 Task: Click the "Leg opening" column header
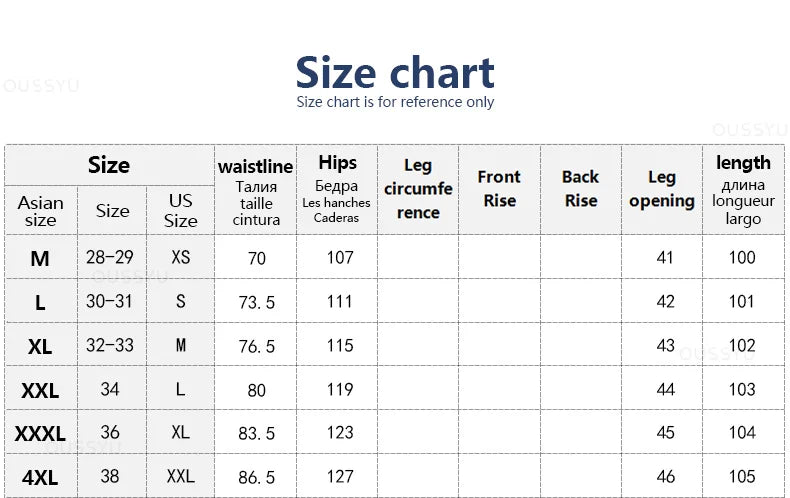[661, 188]
